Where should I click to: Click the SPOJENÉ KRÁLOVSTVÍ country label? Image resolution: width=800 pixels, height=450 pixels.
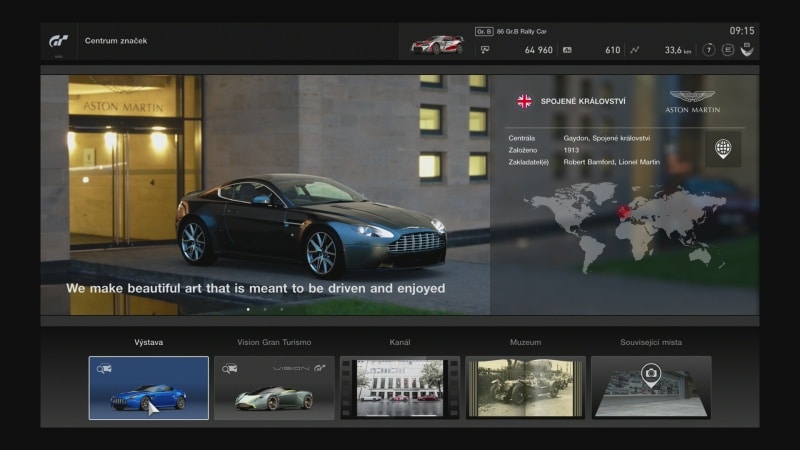pyautogui.click(x=583, y=101)
